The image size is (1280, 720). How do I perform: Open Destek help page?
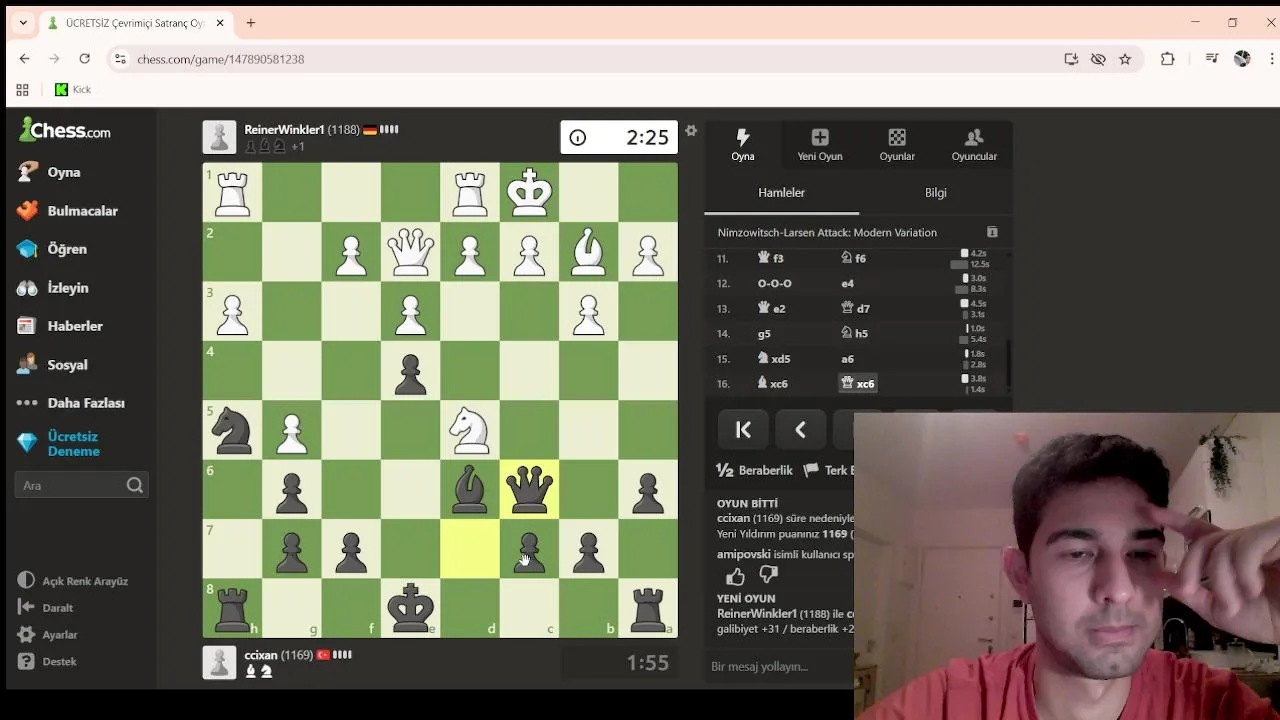[x=47, y=662]
